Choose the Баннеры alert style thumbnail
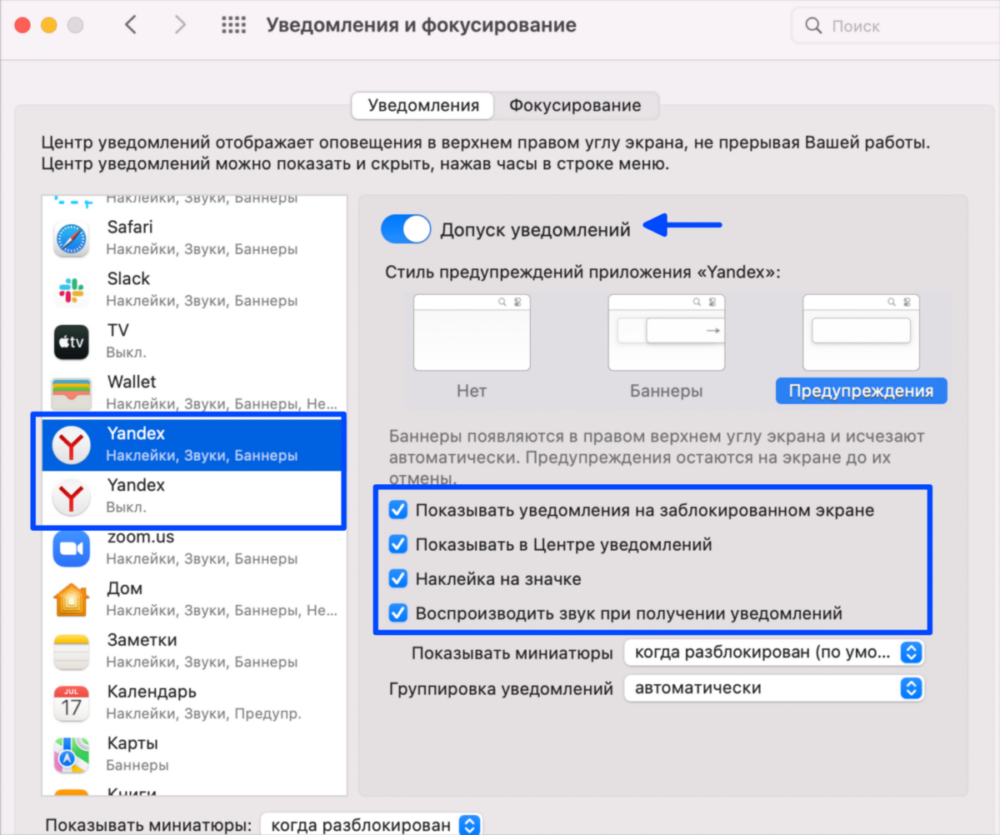Screen dimensions: 1000x835 [666, 332]
